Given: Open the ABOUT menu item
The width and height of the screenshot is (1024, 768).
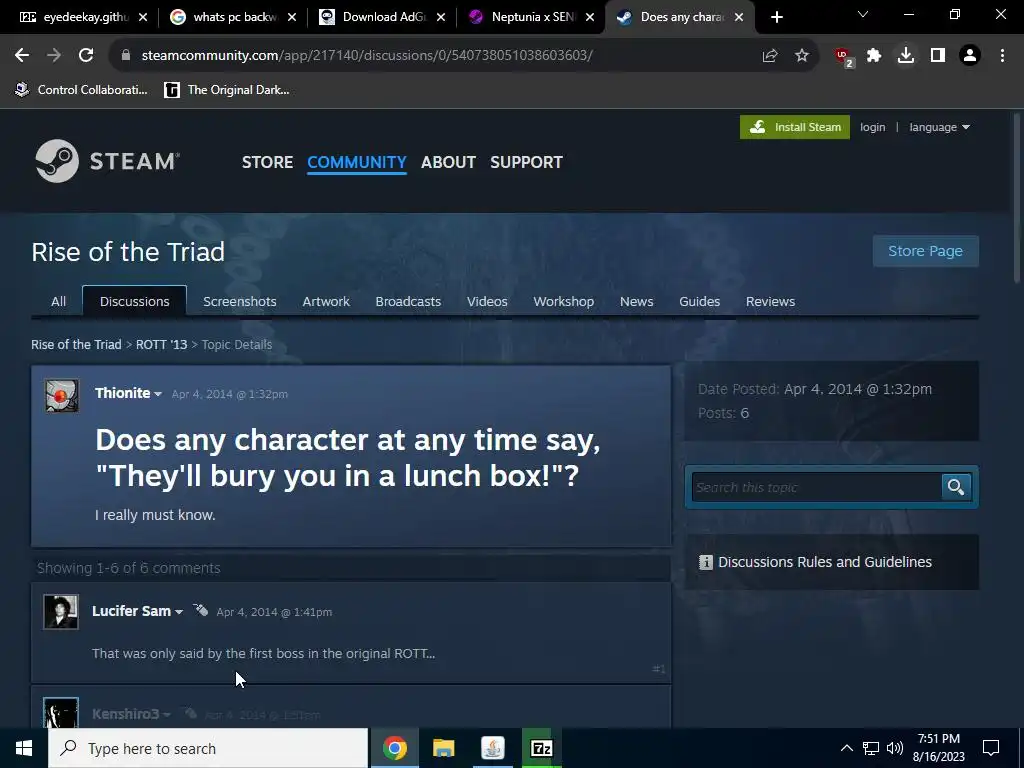Looking at the screenshot, I should point(448,162).
